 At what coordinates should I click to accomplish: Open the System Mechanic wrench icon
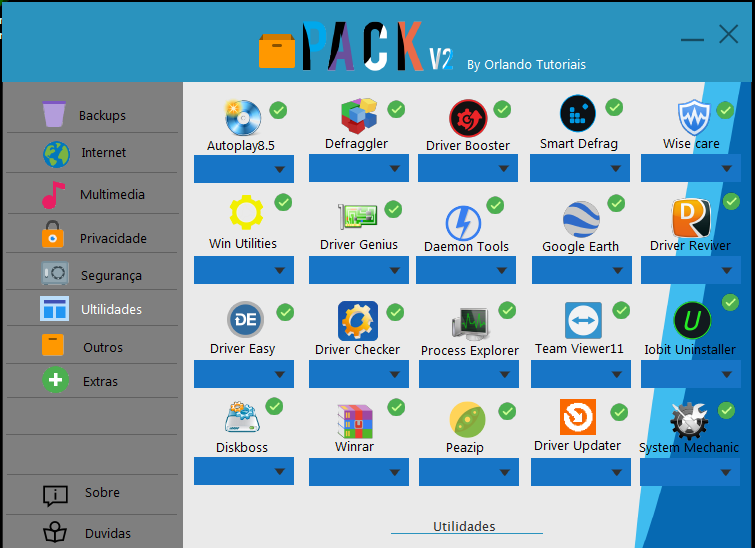[x=690, y=420]
